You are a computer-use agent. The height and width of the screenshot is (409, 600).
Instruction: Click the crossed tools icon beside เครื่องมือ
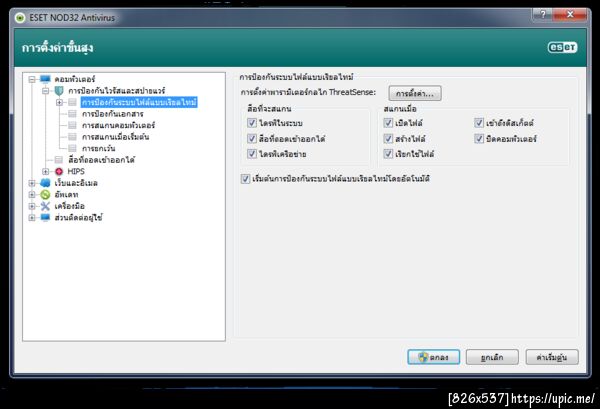(45, 206)
